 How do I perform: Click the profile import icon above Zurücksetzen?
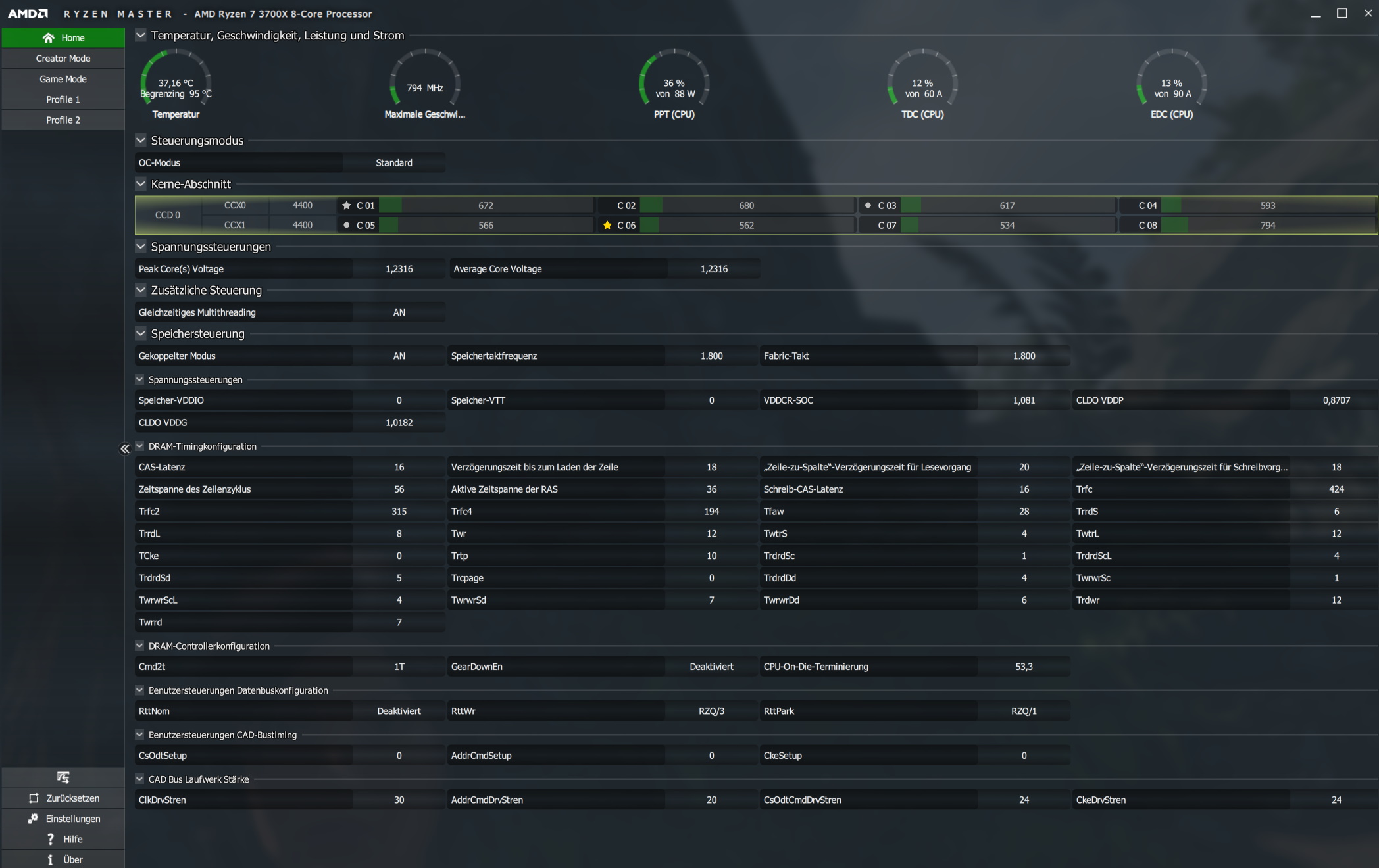point(63,777)
